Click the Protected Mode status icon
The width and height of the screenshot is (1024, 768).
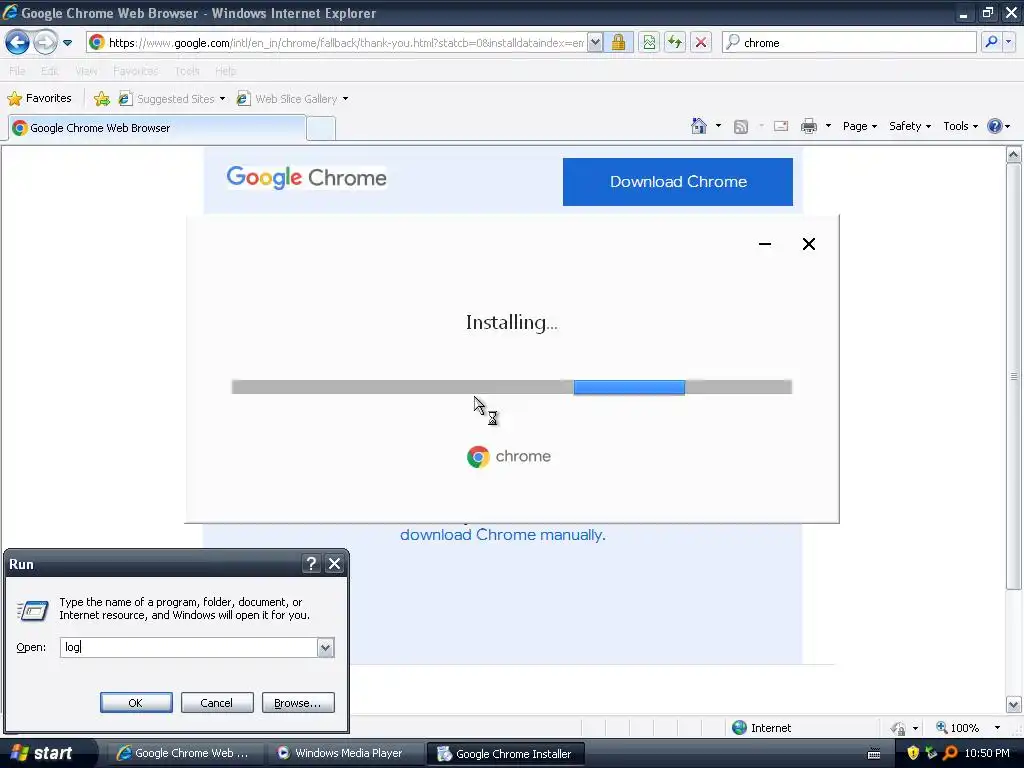899,728
